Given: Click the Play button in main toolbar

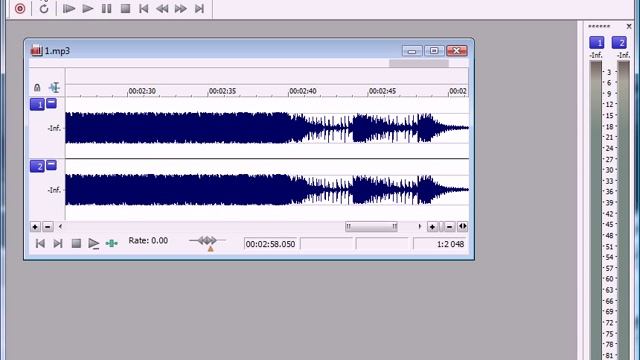Looking at the screenshot, I should click(87, 8).
